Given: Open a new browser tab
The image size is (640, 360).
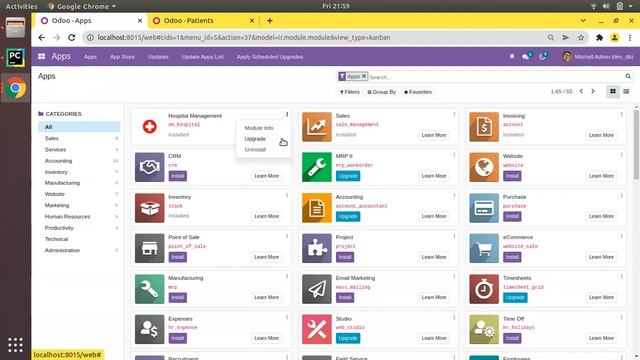Looking at the screenshot, I should 270,20.
